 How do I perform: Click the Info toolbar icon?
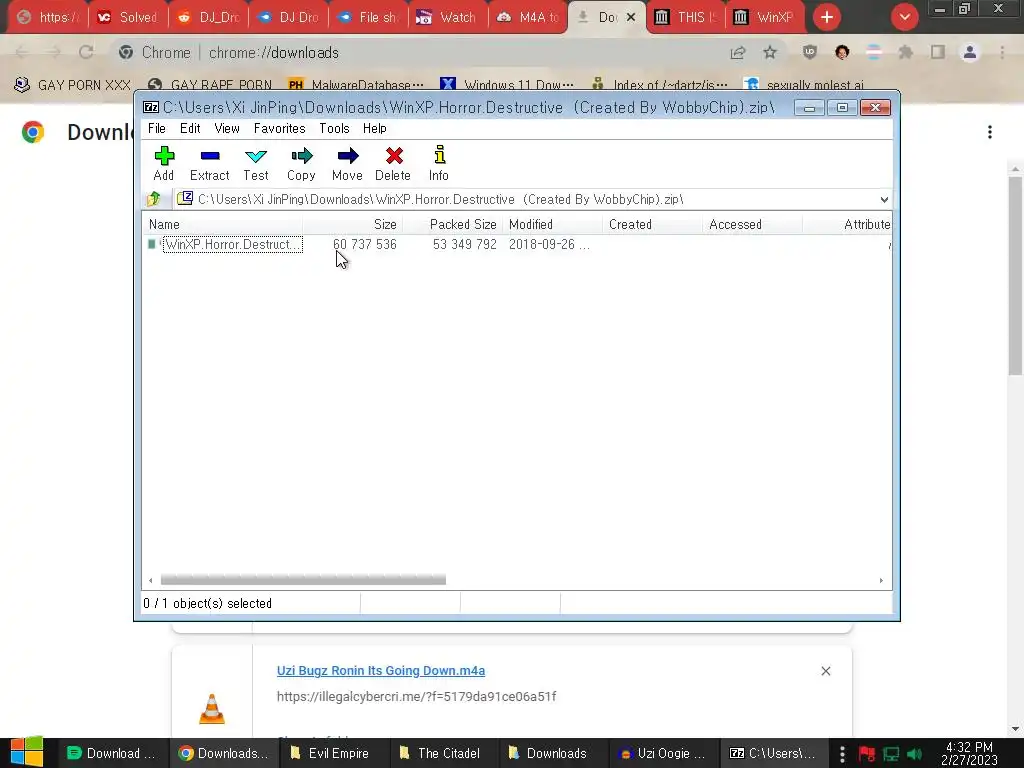click(440, 155)
